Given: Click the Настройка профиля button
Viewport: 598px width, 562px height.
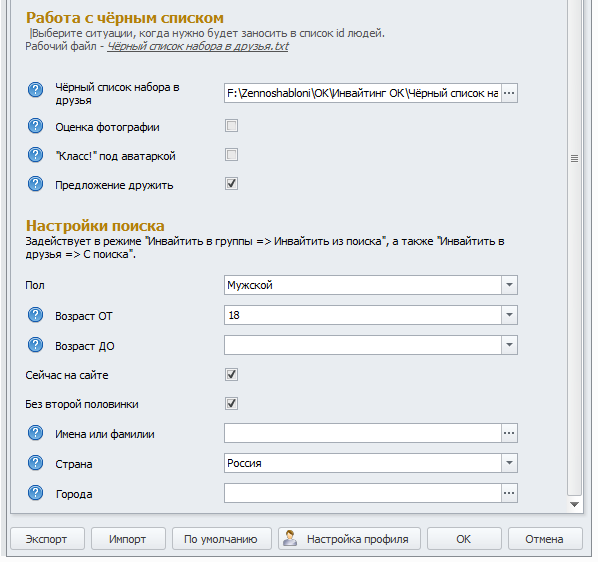Looking at the screenshot, I should pyautogui.click(x=349, y=539).
